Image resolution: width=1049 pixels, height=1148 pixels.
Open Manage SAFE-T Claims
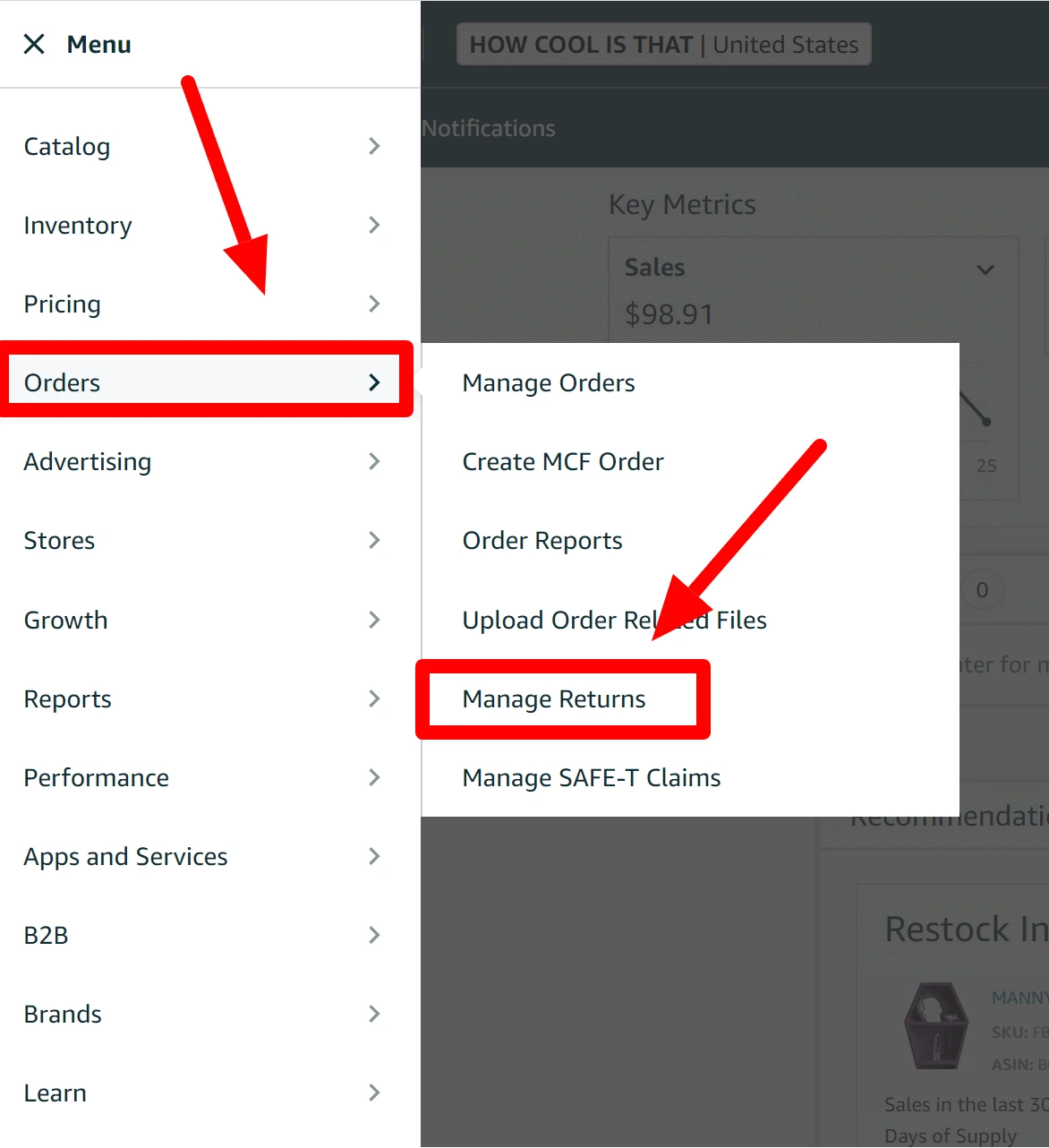[591, 777]
